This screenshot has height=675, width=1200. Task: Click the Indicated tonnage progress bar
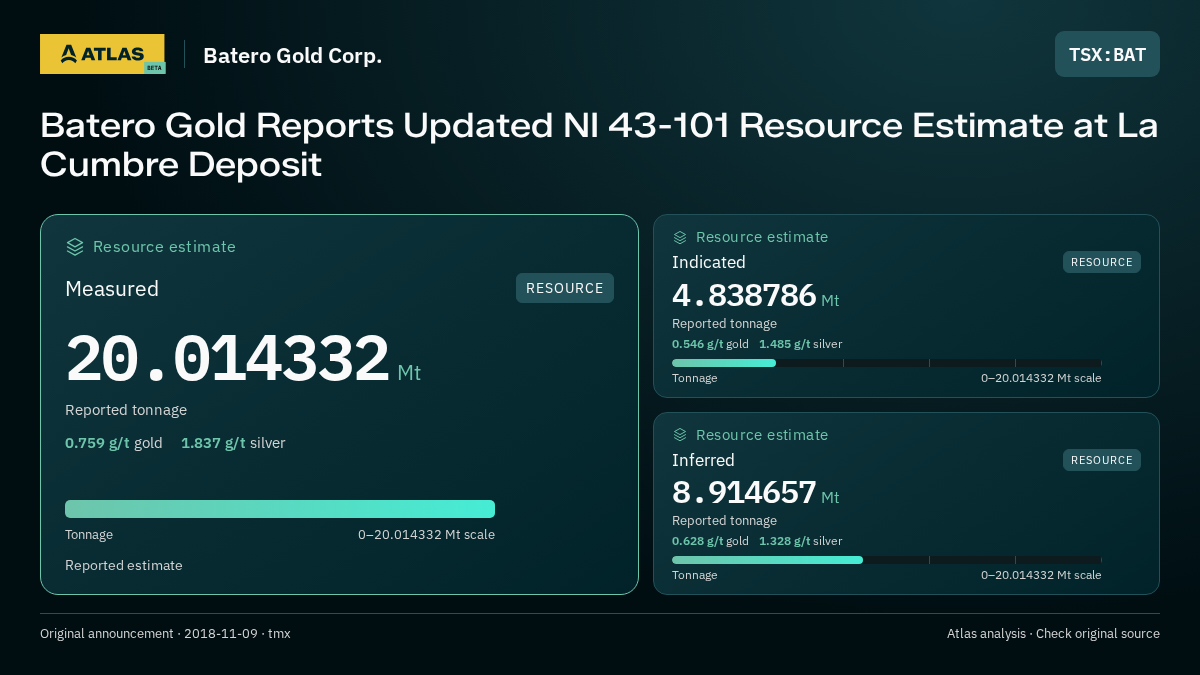pyautogui.click(x=887, y=363)
